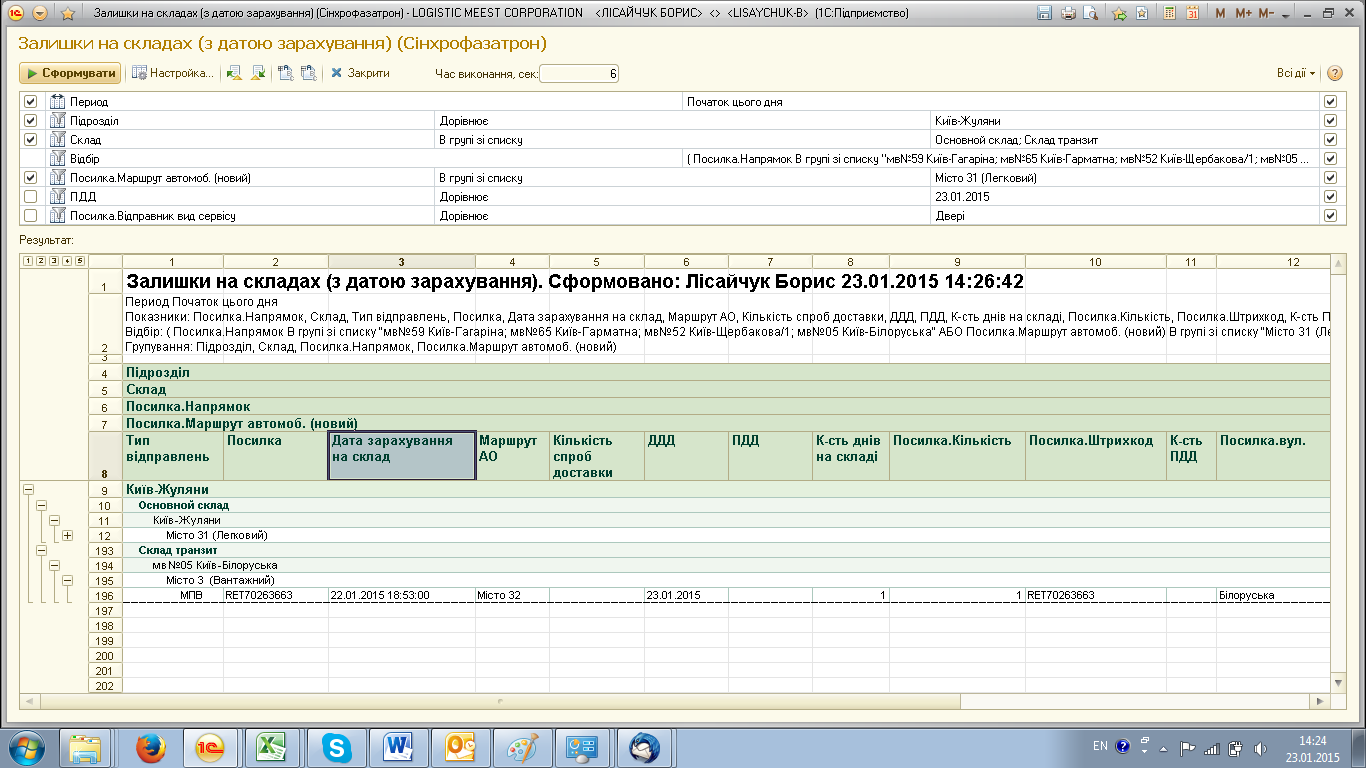Screen dimensions: 1366x768
Task: Open the small dropdown arrow after M-
Action: click(x=1285, y=14)
